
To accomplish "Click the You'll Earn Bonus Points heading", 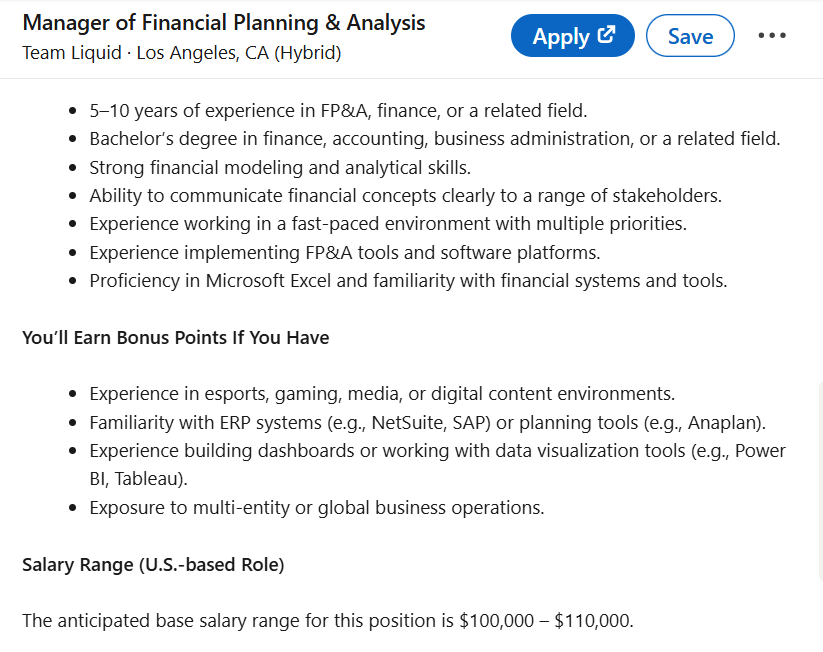I will tap(176, 338).
